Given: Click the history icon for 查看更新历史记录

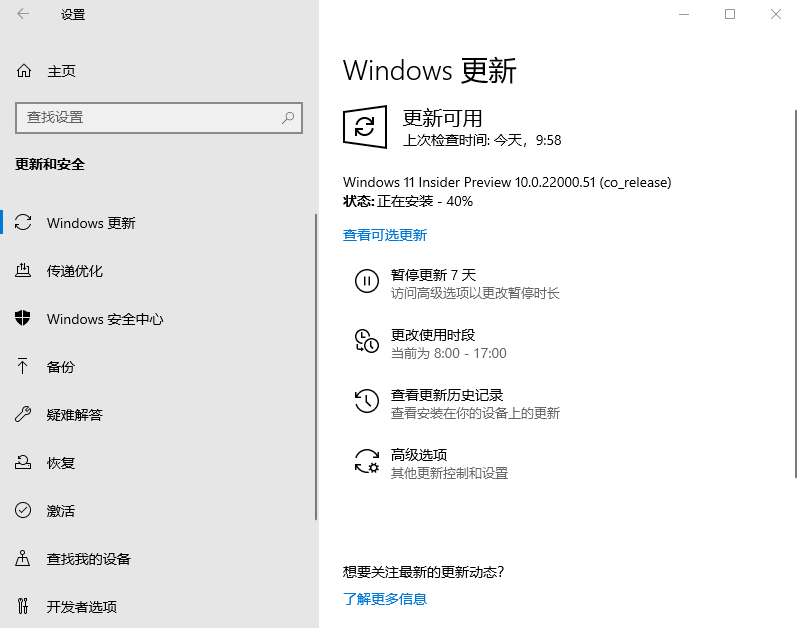Looking at the screenshot, I should tap(366, 401).
